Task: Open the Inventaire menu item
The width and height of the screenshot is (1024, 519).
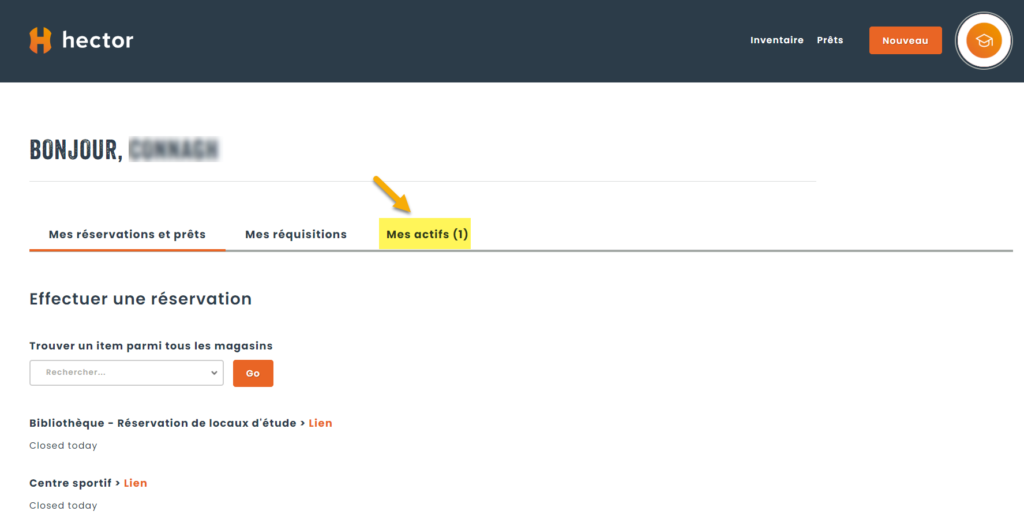Action: click(x=776, y=41)
